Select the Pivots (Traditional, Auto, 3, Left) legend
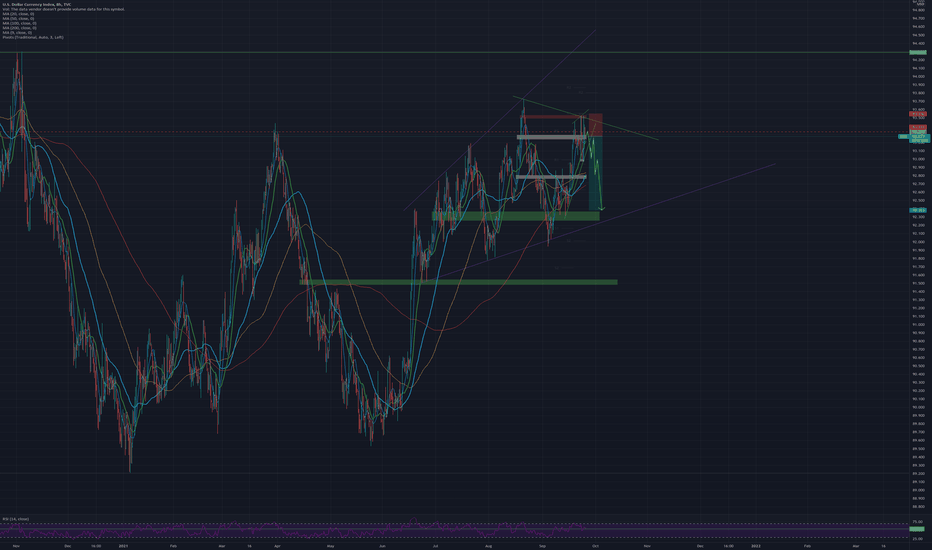 [33, 37]
